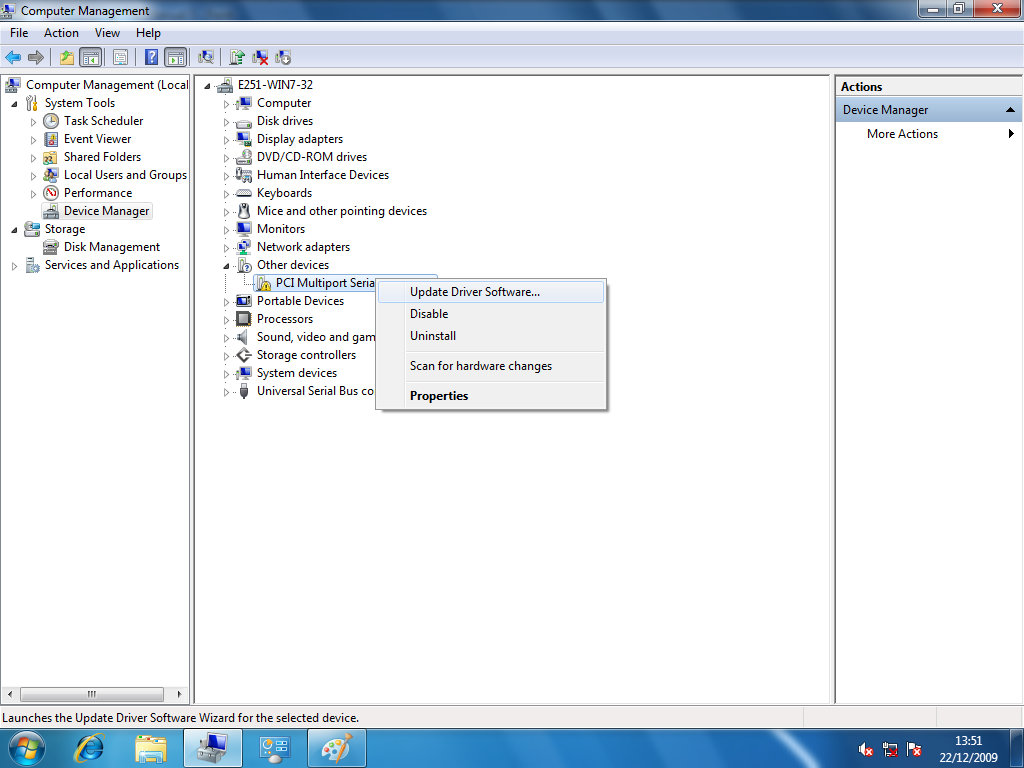The height and width of the screenshot is (768, 1024).
Task: Toggle the Action pane visibility icon
Action: [176, 57]
